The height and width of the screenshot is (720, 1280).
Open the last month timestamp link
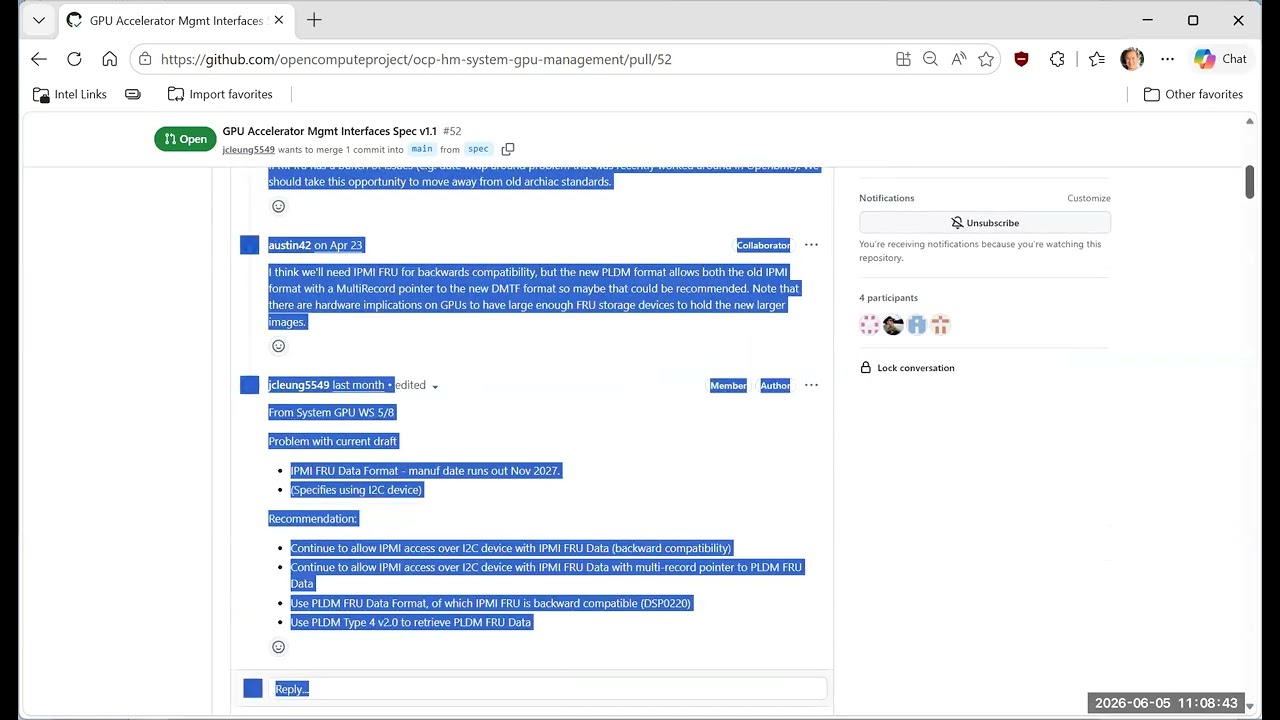tap(358, 385)
